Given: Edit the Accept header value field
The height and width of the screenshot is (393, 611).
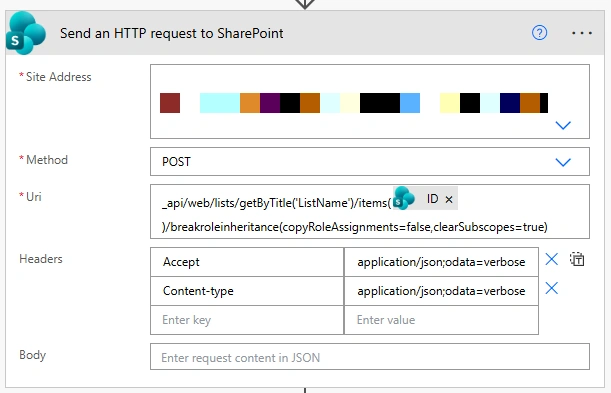Looking at the screenshot, I should click(x=441, y=262).
